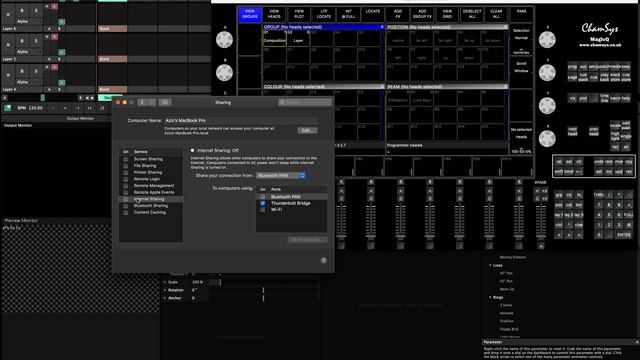The height and width of the screenshot is (360, 640).
Task: Click the MagicQ out key
Action: (x=583, y=67)
